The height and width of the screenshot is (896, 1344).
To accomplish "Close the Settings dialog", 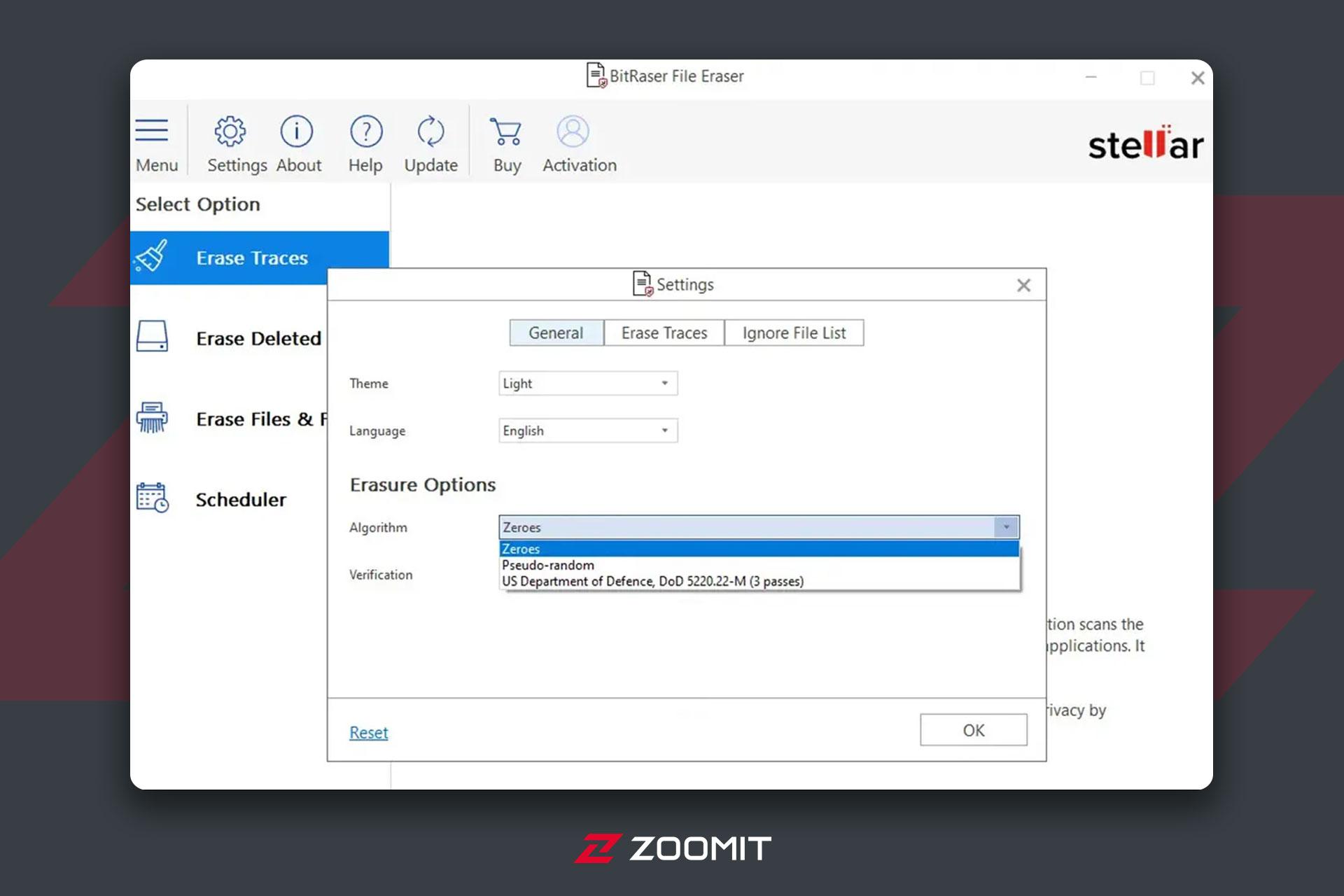I will (x=1023, y=285).
